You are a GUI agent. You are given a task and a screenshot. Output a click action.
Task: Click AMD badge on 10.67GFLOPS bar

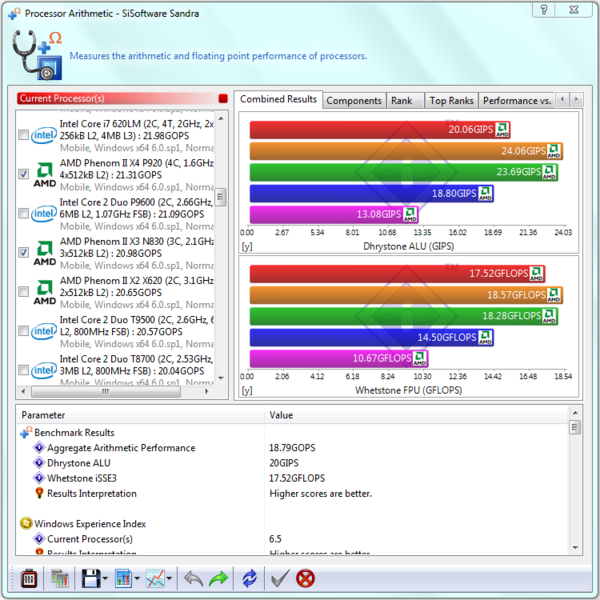[420, 359]
